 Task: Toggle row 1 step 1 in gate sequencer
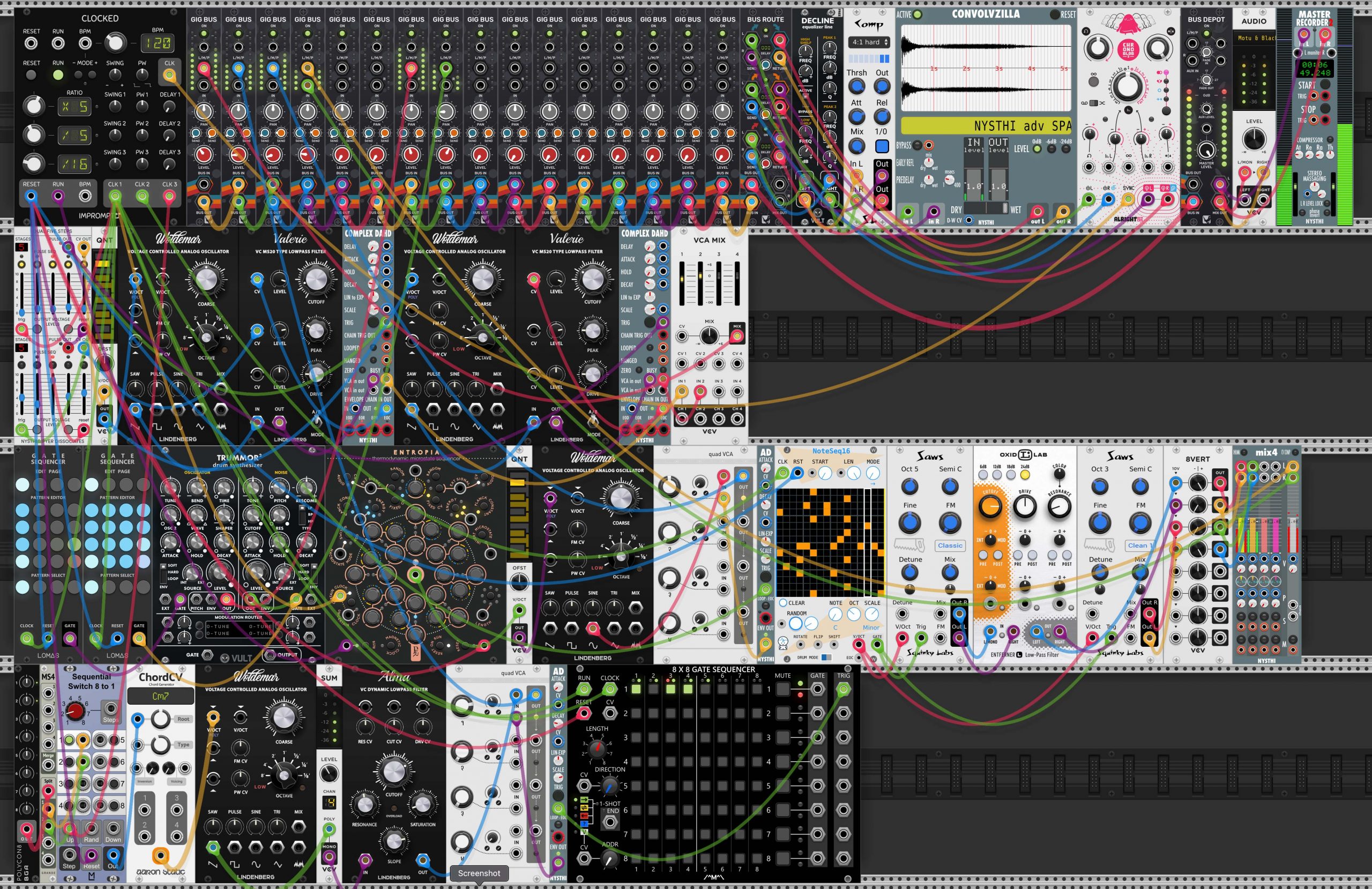click(x=636, y=689)
